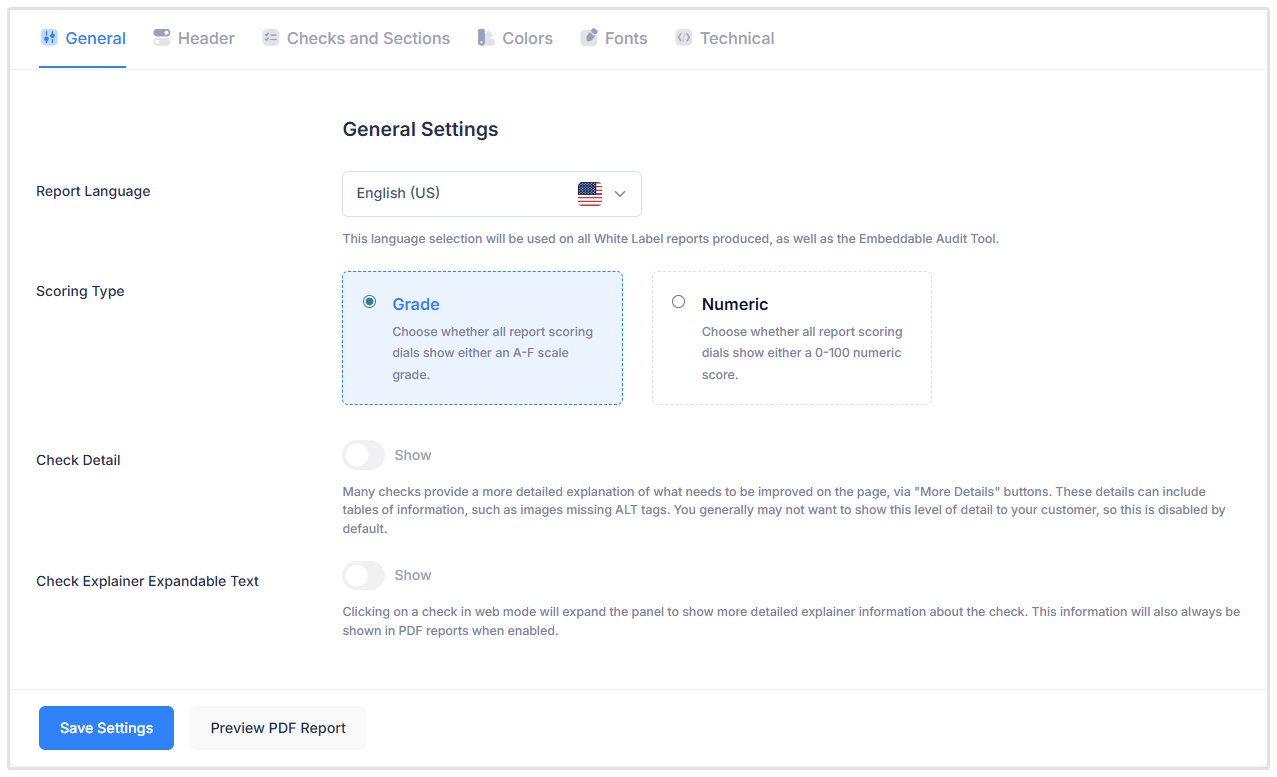Enable the Check Detail Show toggle
Viewport: 1277px width, 777px height.
363,455
